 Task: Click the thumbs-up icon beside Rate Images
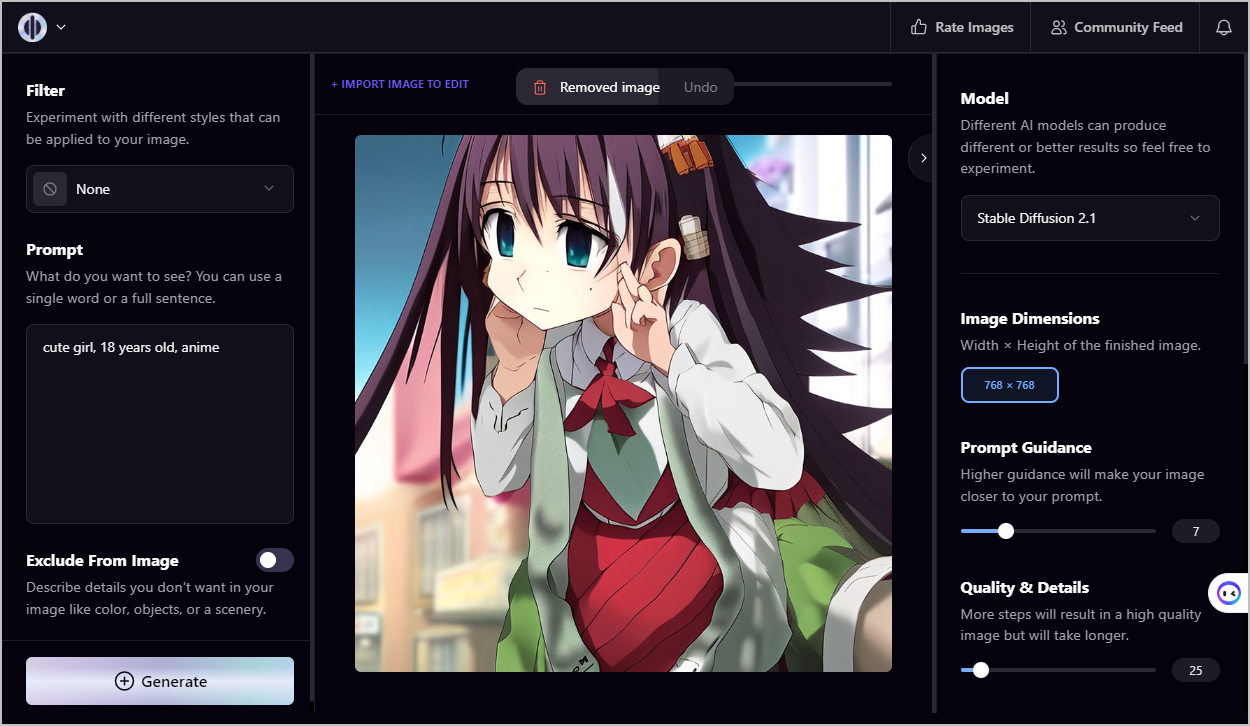(x=918, y=27)
